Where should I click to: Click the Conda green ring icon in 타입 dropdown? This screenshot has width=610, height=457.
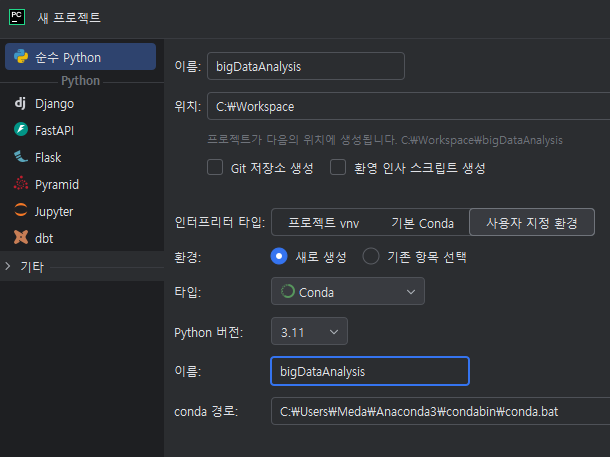tap(288, 291)
